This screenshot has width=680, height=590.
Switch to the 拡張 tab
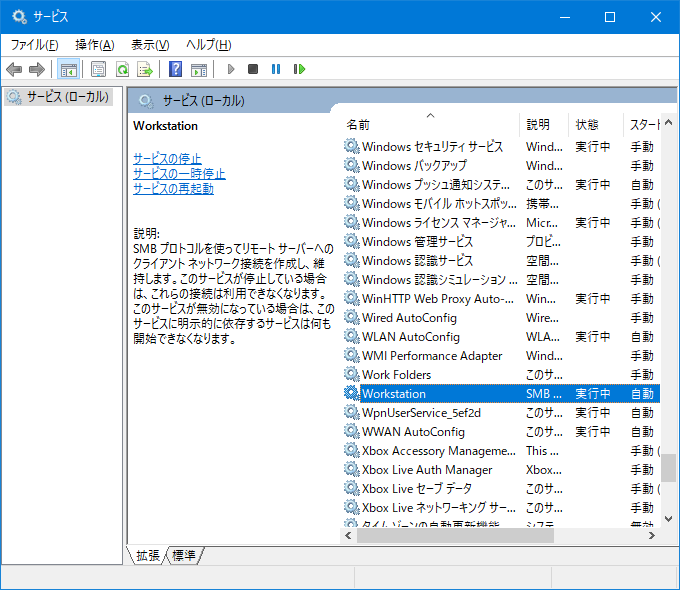(x=147, y=555)
